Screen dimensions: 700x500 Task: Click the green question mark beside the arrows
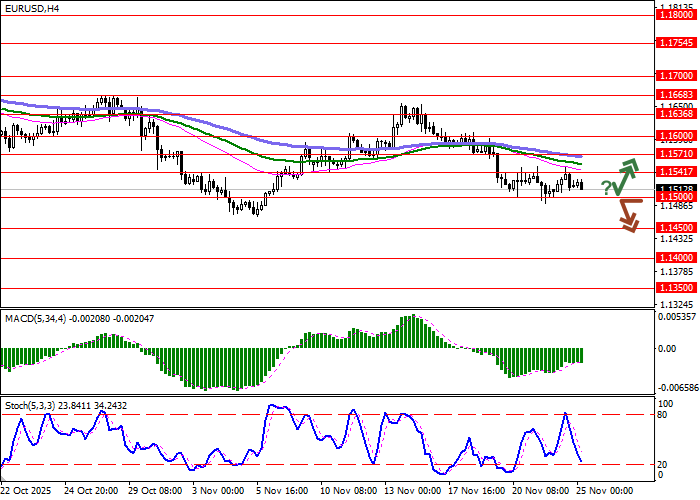tap(606, 188)
